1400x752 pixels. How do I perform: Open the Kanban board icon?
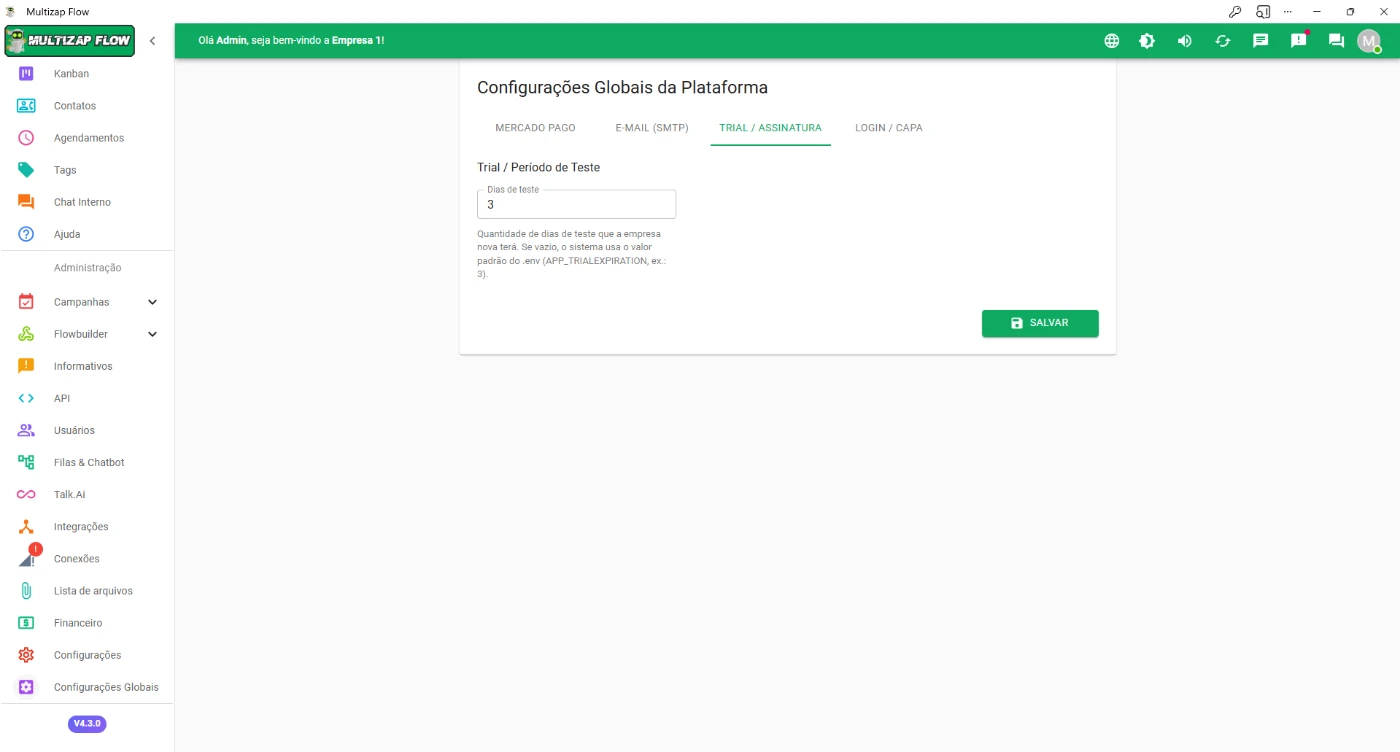pos(27,74)
